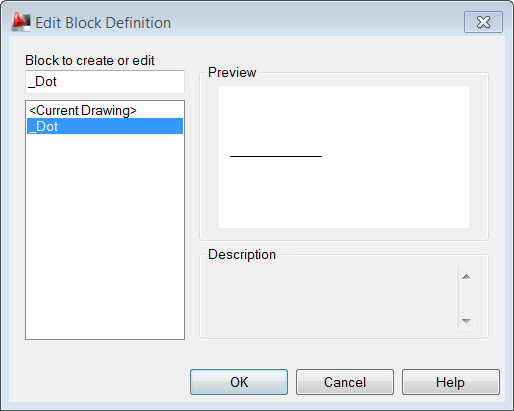Image resolution: width=514 pixels, height=411 pixels.
Task: Click empty space inside the block list
Action: pos(105,237)
